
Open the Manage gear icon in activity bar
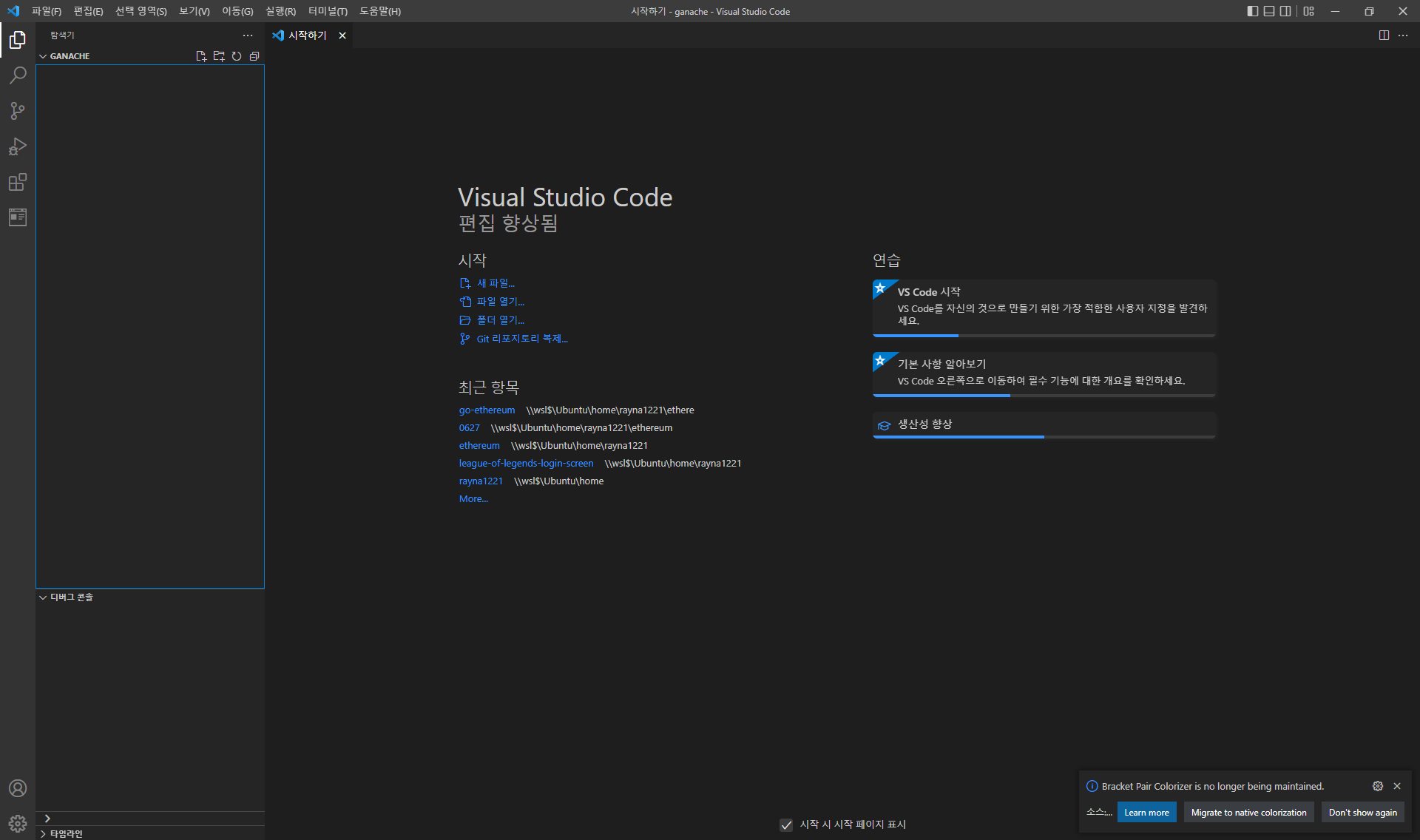18,823
